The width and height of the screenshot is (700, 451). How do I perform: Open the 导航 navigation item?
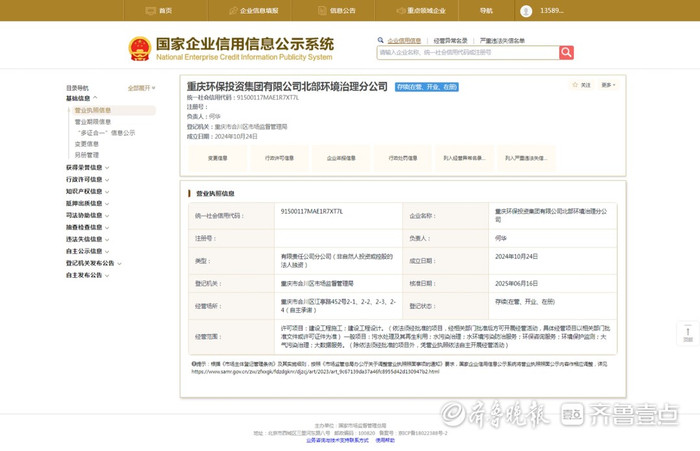click(486, 11)
